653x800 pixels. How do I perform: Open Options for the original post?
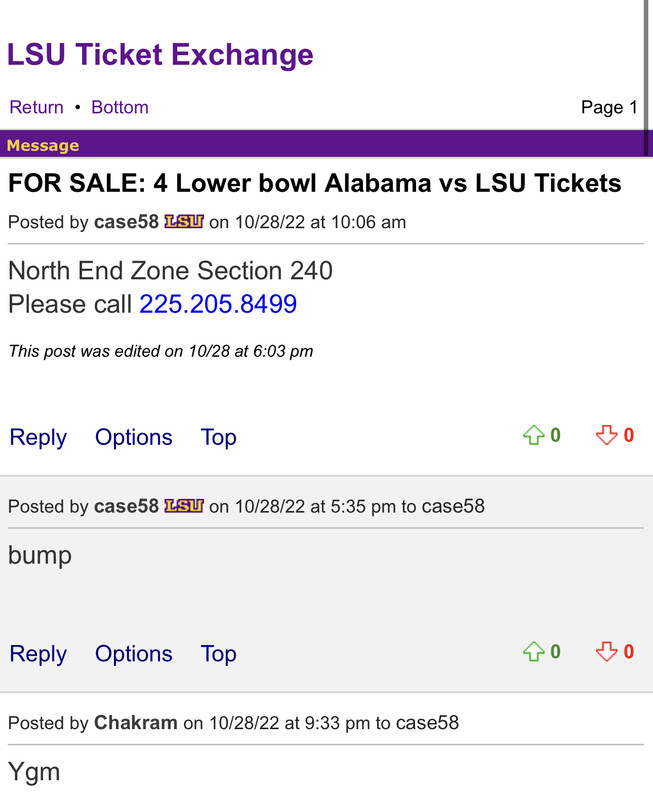[134, 437]
